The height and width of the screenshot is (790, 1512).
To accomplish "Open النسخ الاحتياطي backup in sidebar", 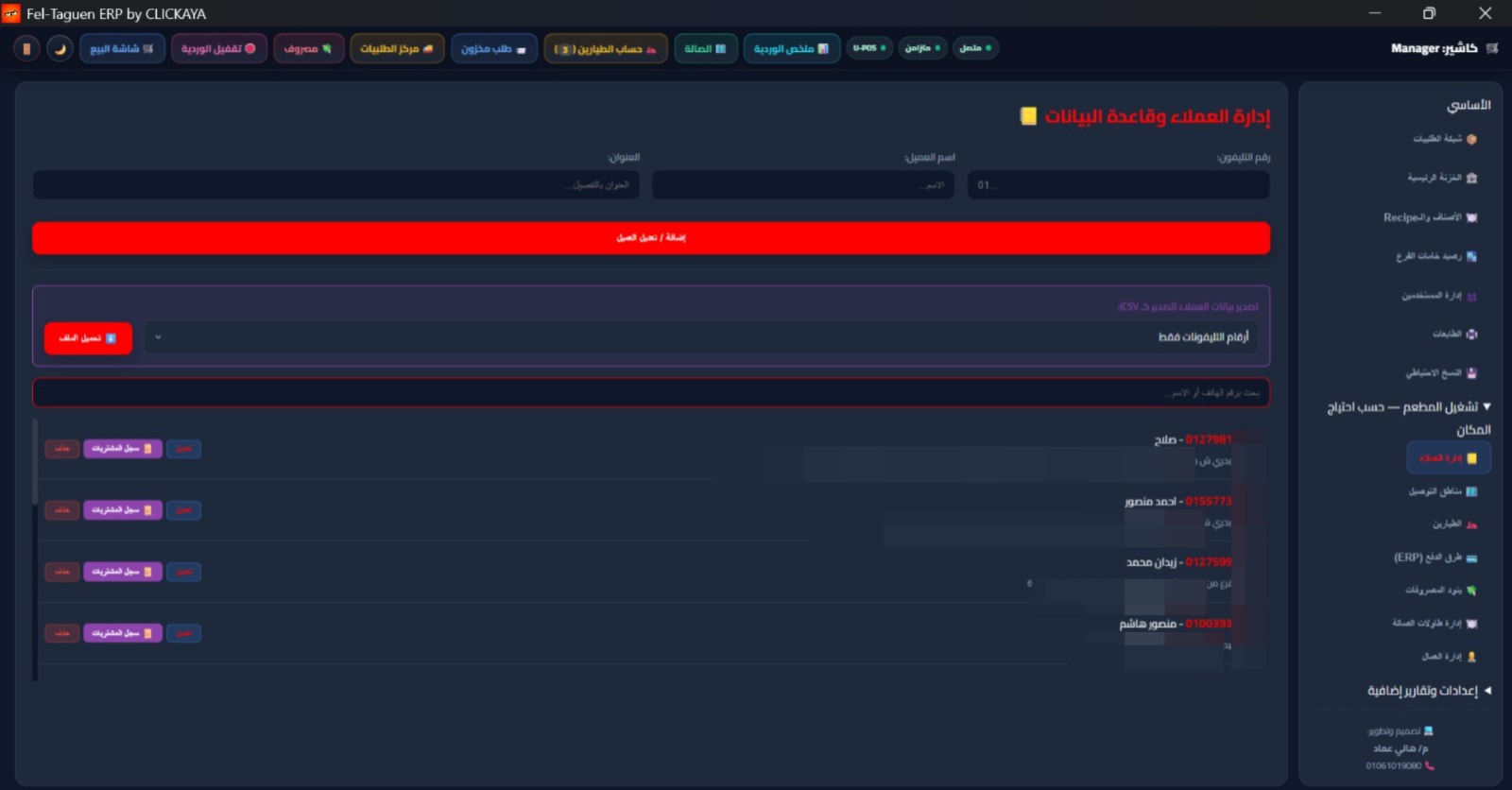I will [1441, 373].
